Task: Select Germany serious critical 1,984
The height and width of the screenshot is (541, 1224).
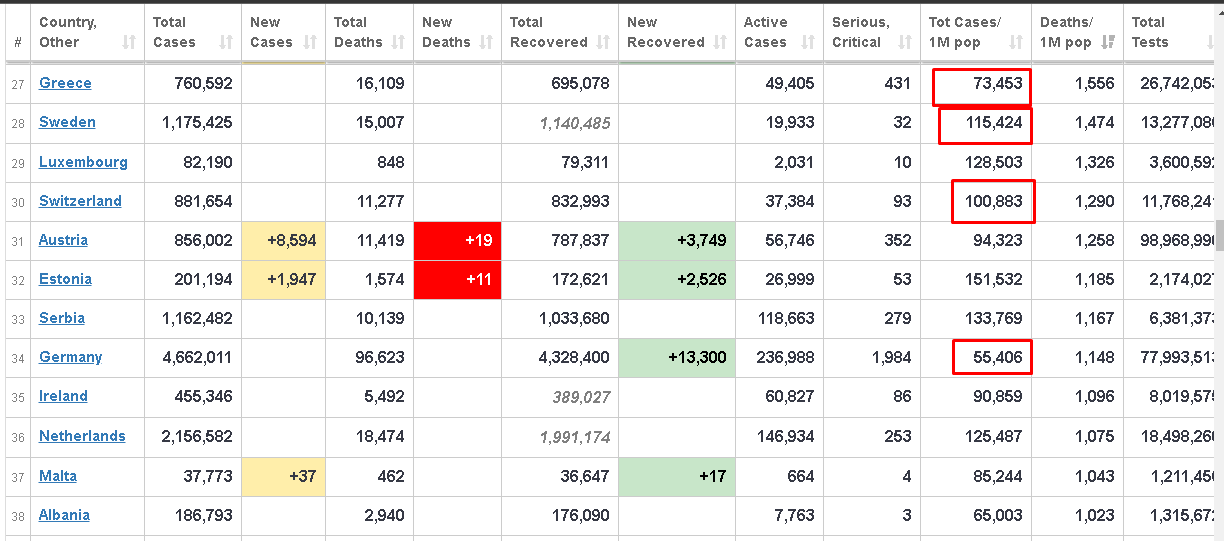Action: [891, 357]
